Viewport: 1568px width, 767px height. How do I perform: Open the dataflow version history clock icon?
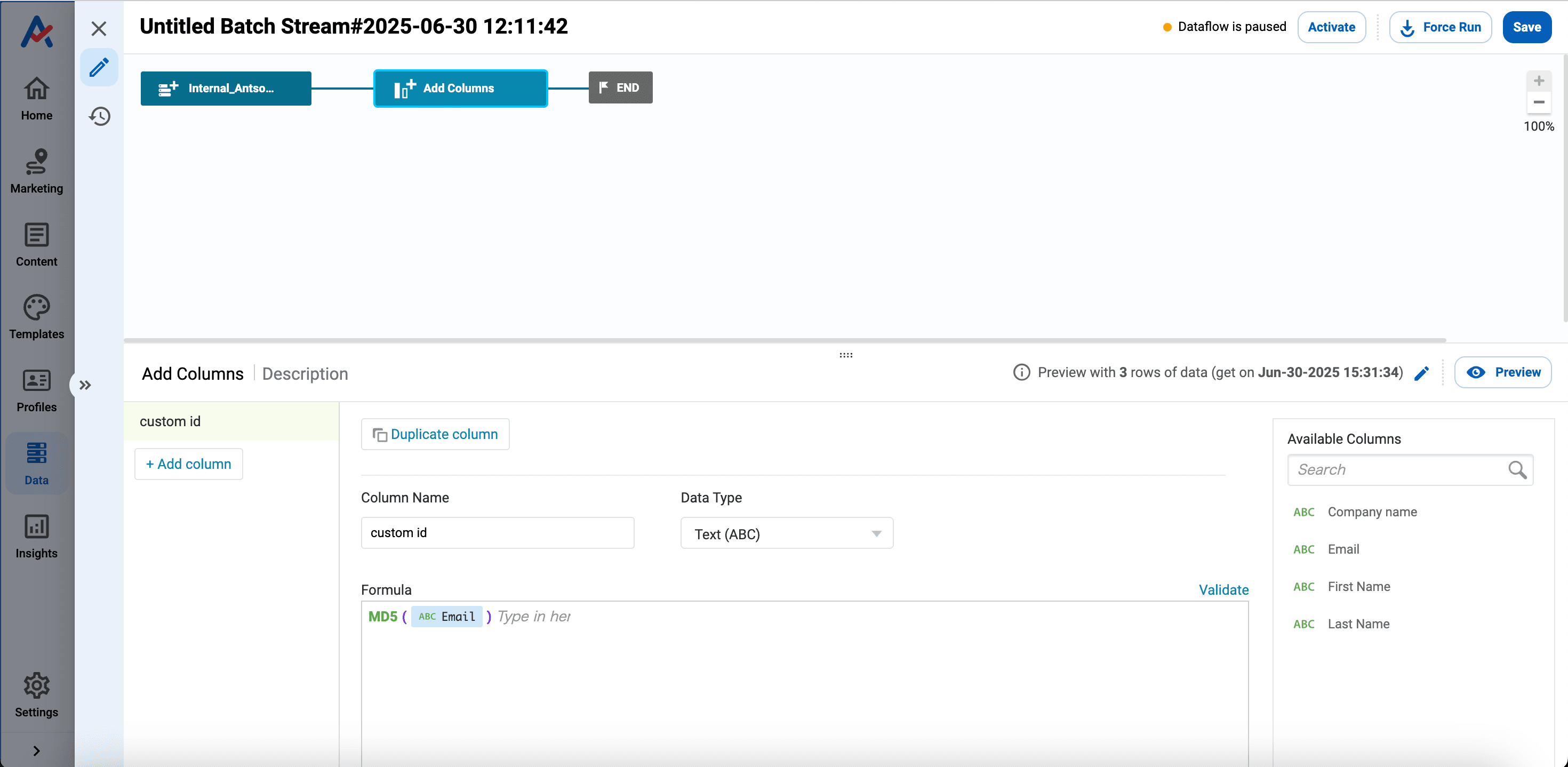tap(99, 116)
